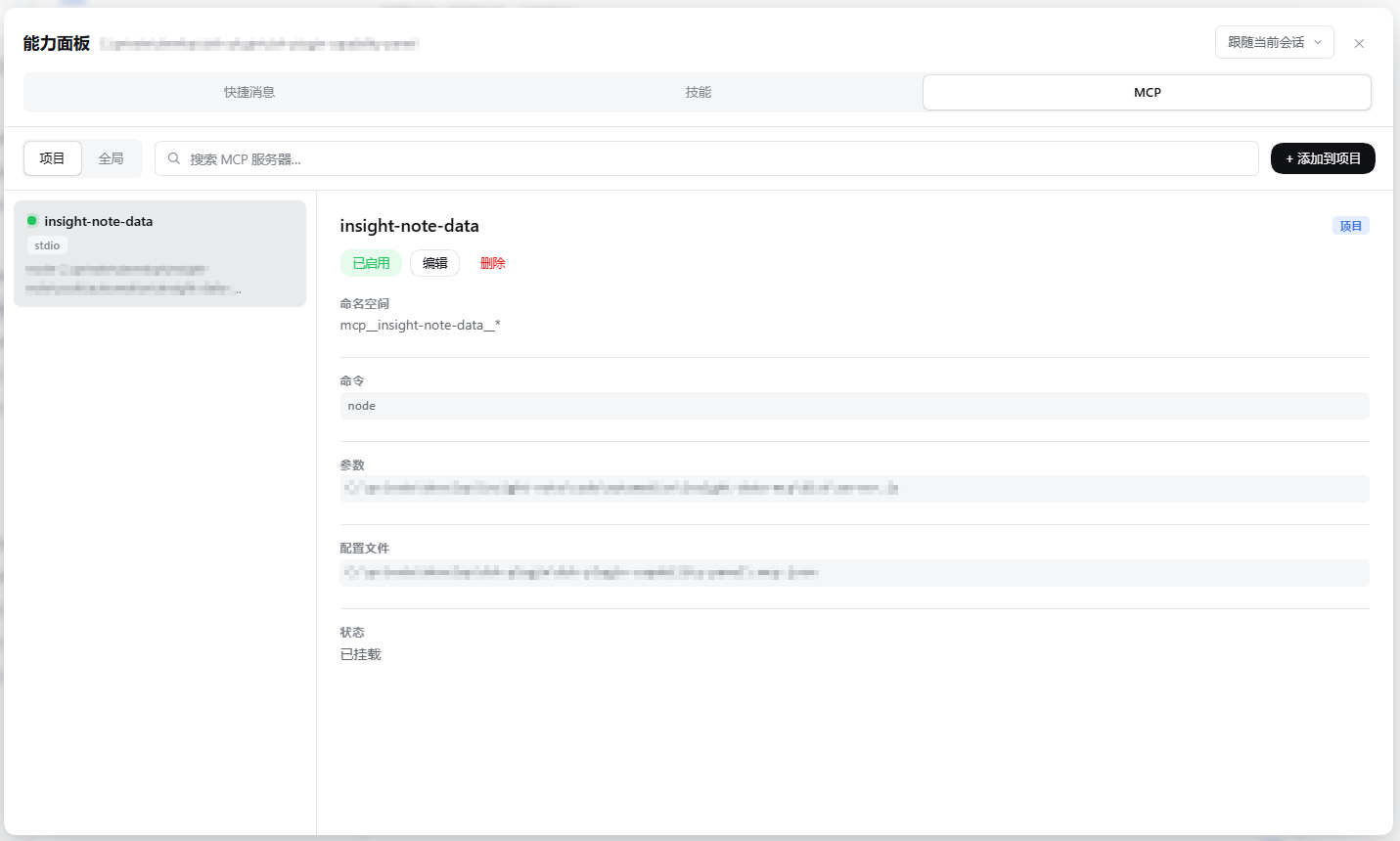This screenshot has width=1400, height=841.
Task: Switch to the 技能 tab
Action: (x=698, y=92)
